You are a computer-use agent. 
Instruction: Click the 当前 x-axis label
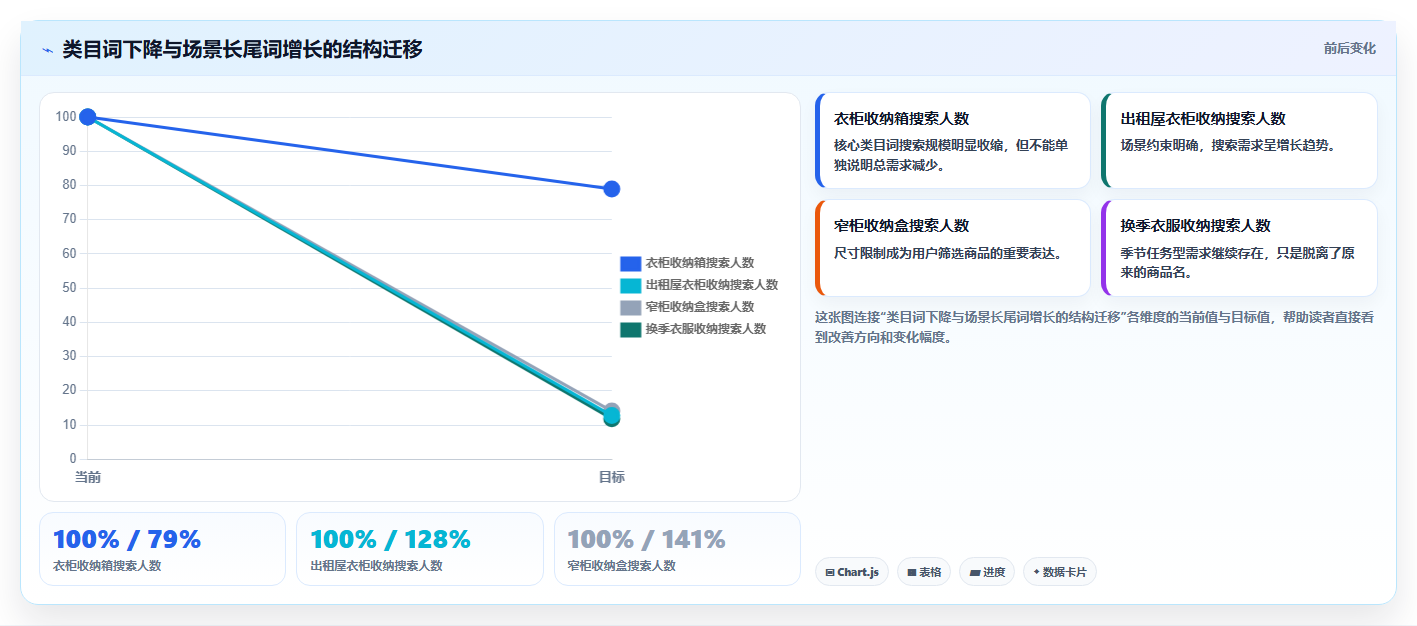[88, 477]
